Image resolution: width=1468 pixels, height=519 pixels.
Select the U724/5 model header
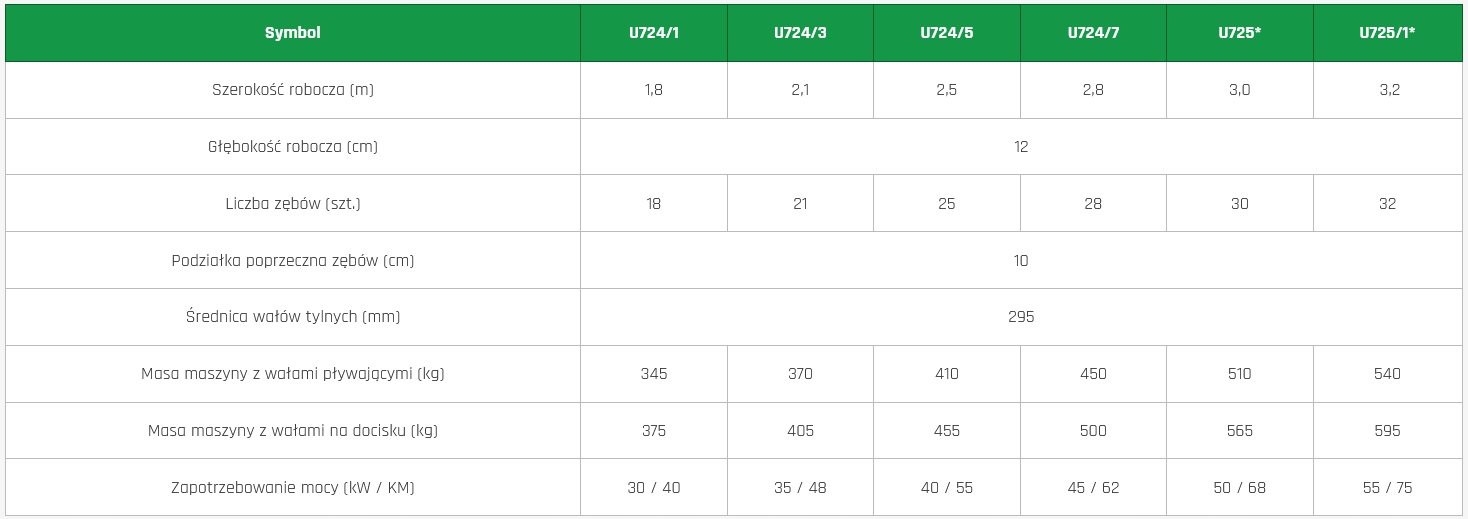[946, 33]
